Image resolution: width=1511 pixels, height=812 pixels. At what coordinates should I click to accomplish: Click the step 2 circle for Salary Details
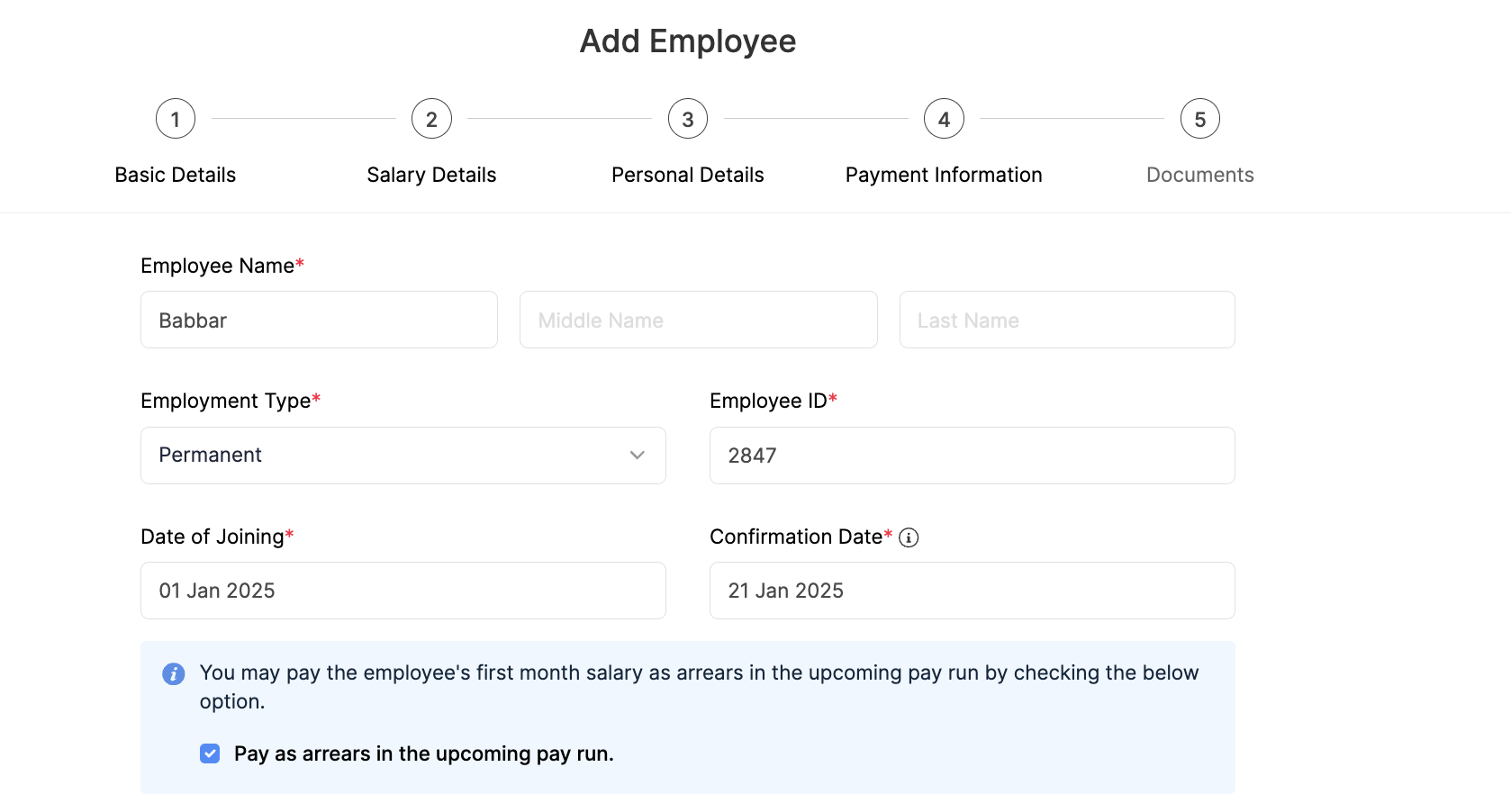click(x=431, y=117)
